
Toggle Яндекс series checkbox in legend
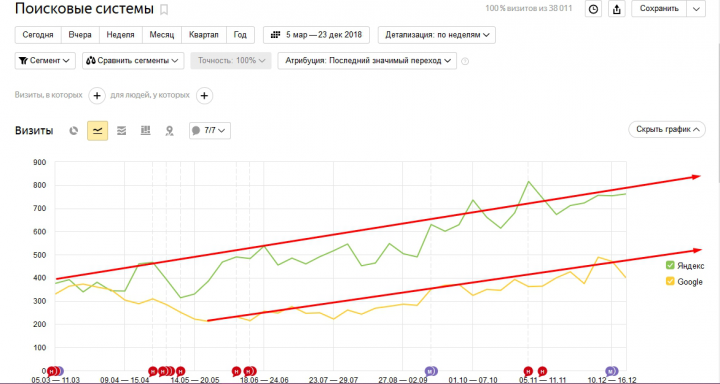click(x=670, y=265)
